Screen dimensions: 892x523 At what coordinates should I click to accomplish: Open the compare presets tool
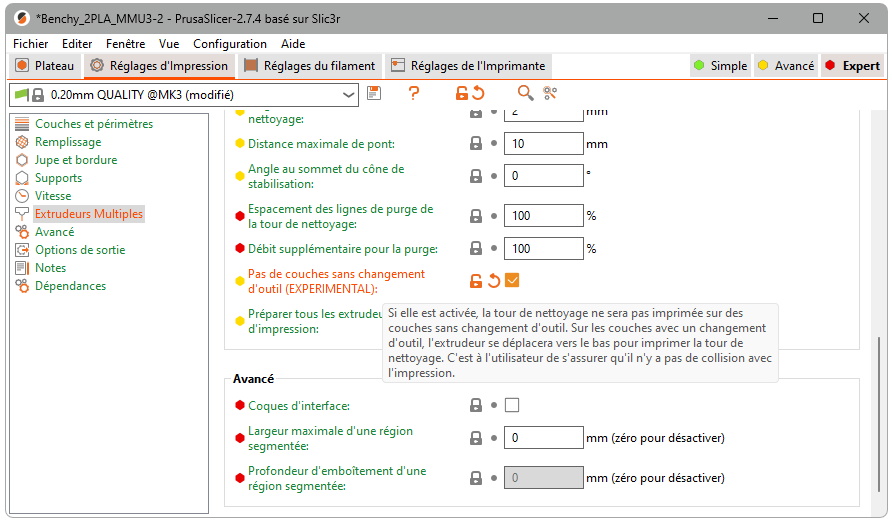[550, 93]
